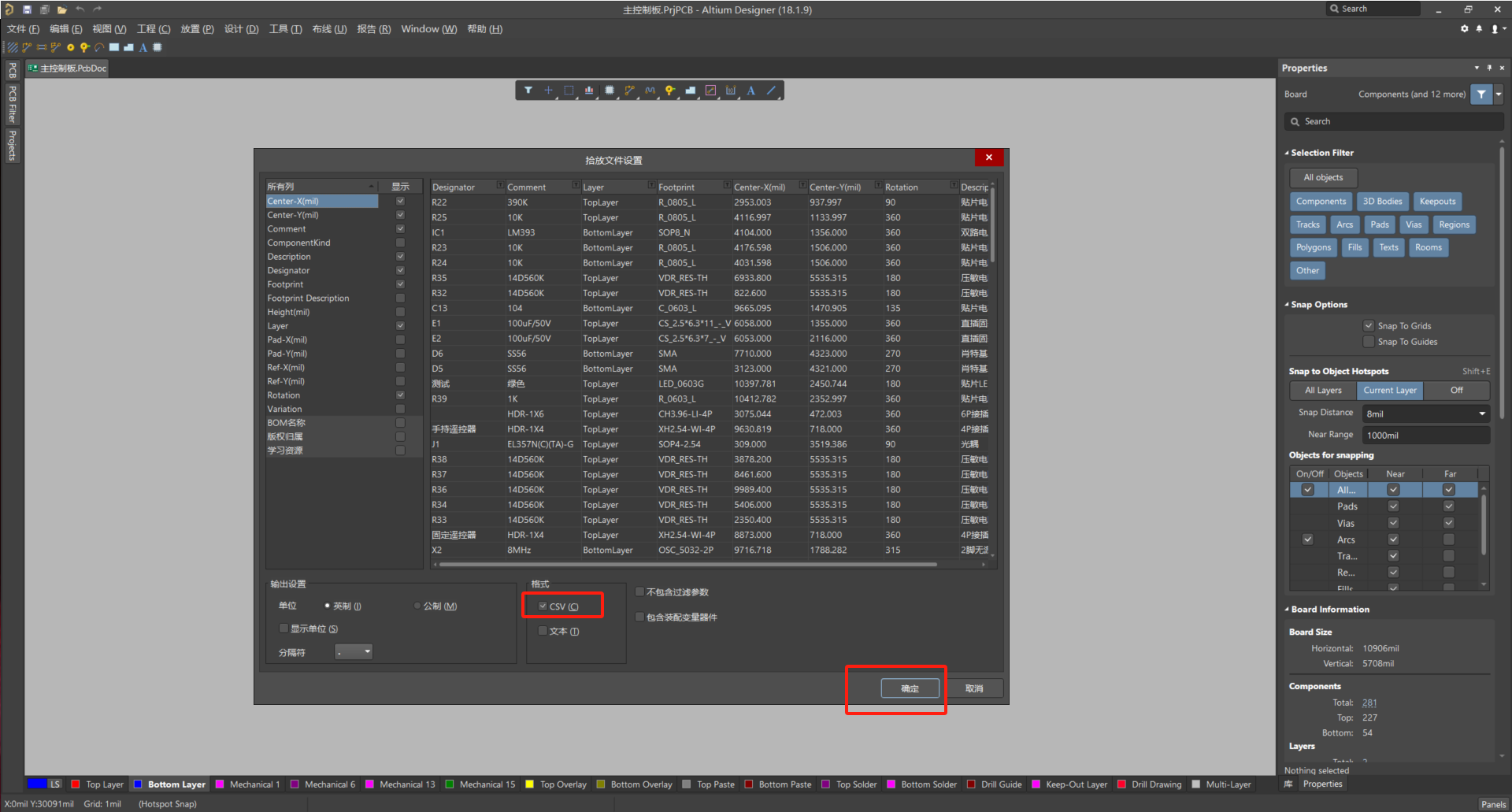Click the place line tool in the floating toolbar

click(x=771, y=91)
